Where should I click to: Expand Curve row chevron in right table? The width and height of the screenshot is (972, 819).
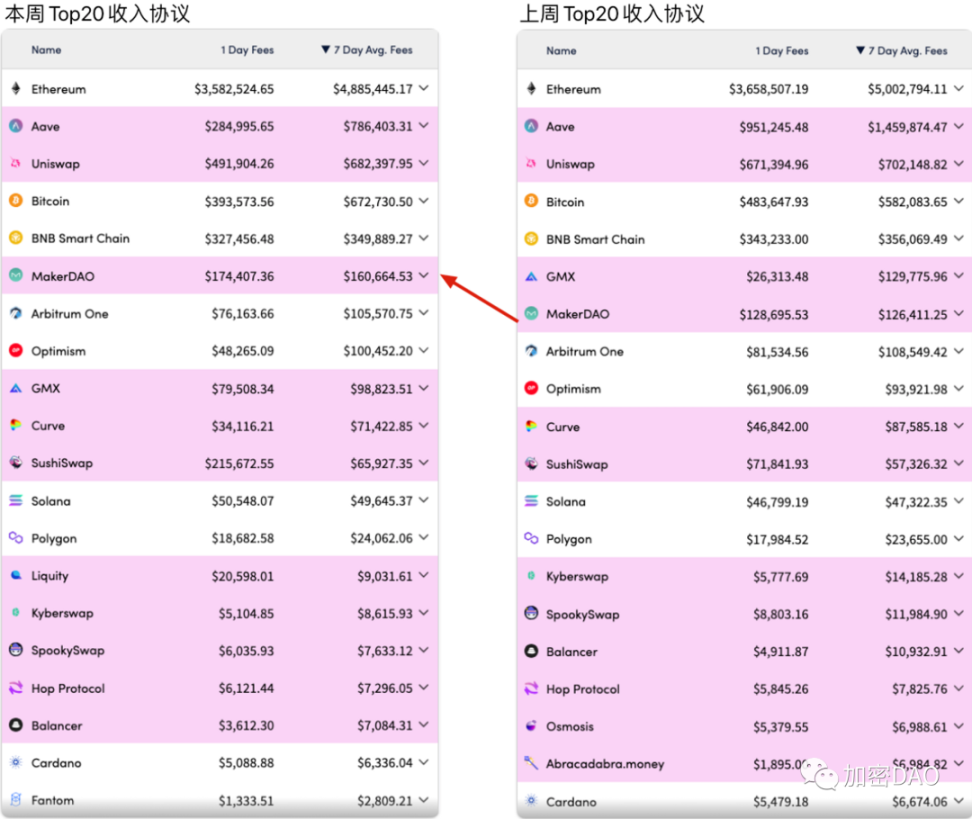(x=958, y=426)
